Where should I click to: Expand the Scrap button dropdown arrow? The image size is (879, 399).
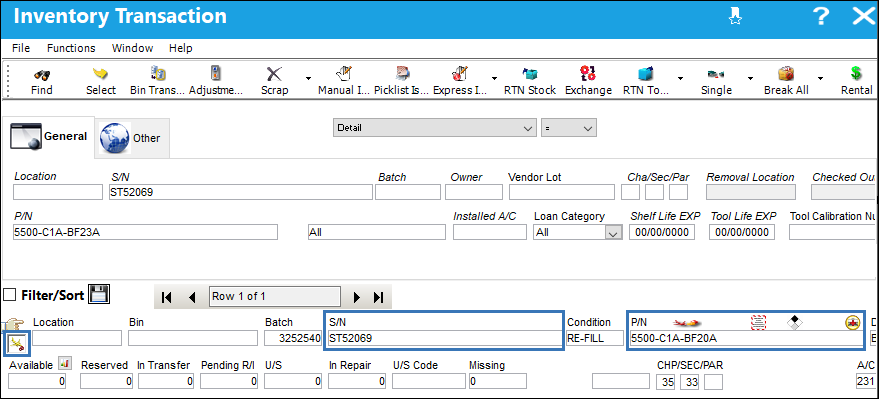[308, 78]
